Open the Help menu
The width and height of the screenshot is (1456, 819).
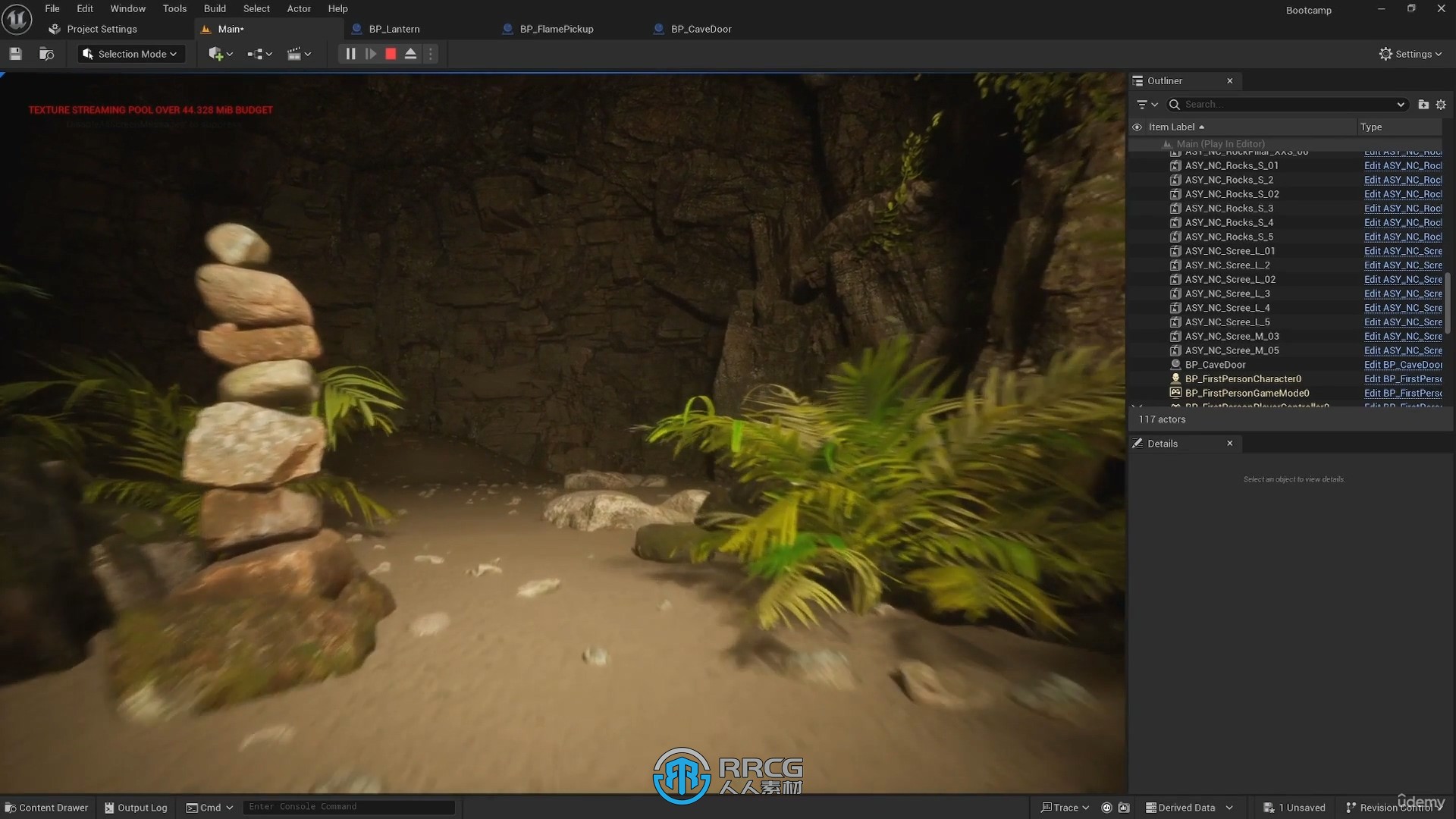[x=337, y=8]
